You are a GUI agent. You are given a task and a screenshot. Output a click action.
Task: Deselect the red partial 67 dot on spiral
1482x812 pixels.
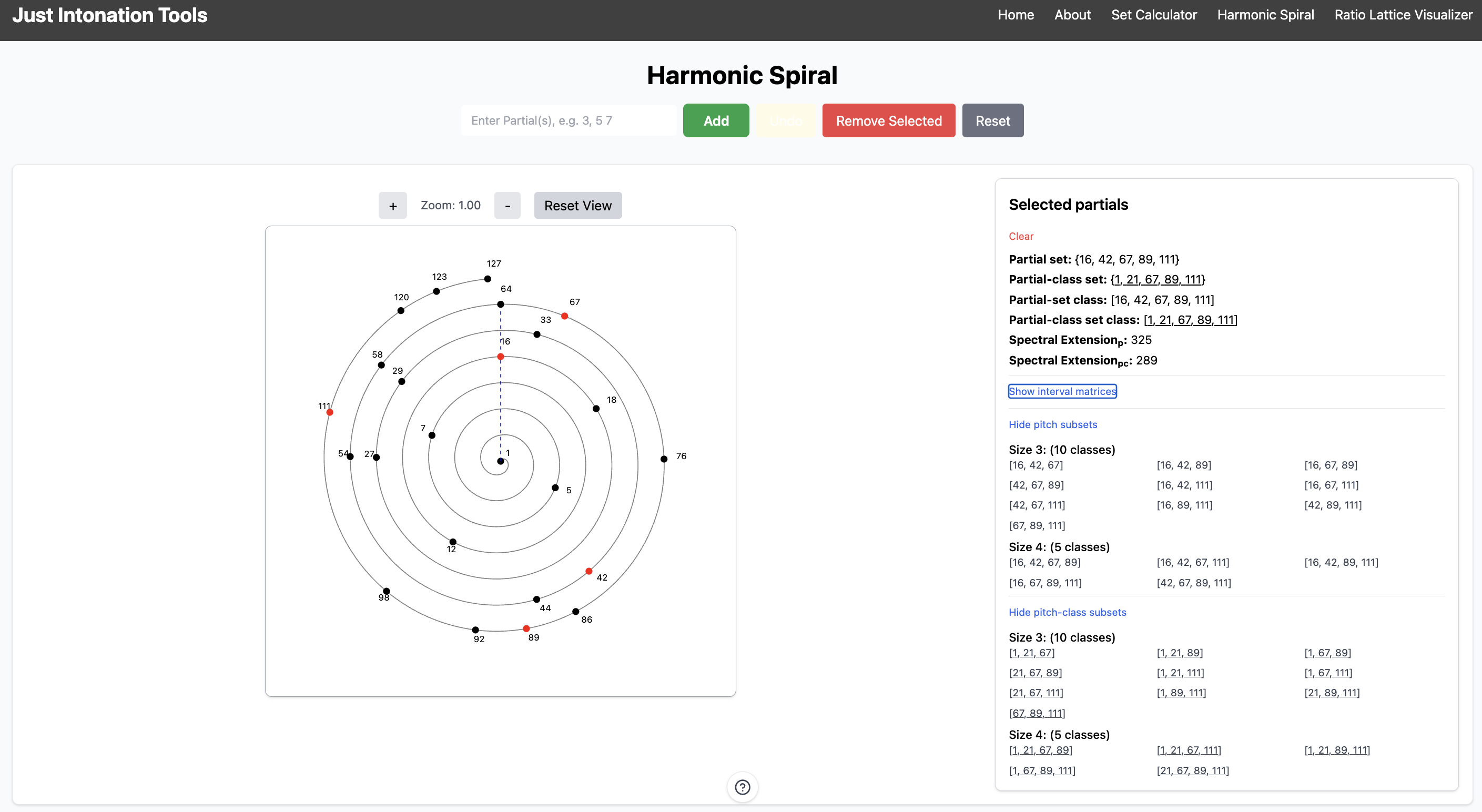(564, 316)
